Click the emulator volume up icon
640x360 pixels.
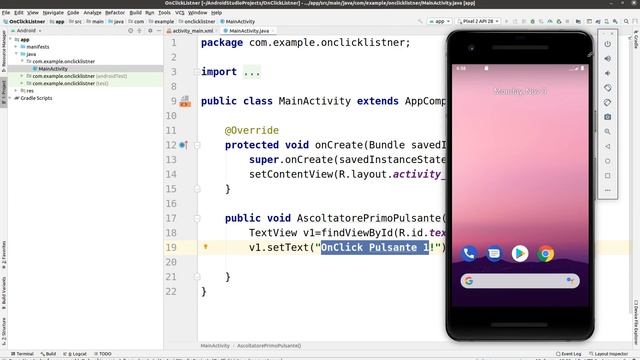[607, 59]
